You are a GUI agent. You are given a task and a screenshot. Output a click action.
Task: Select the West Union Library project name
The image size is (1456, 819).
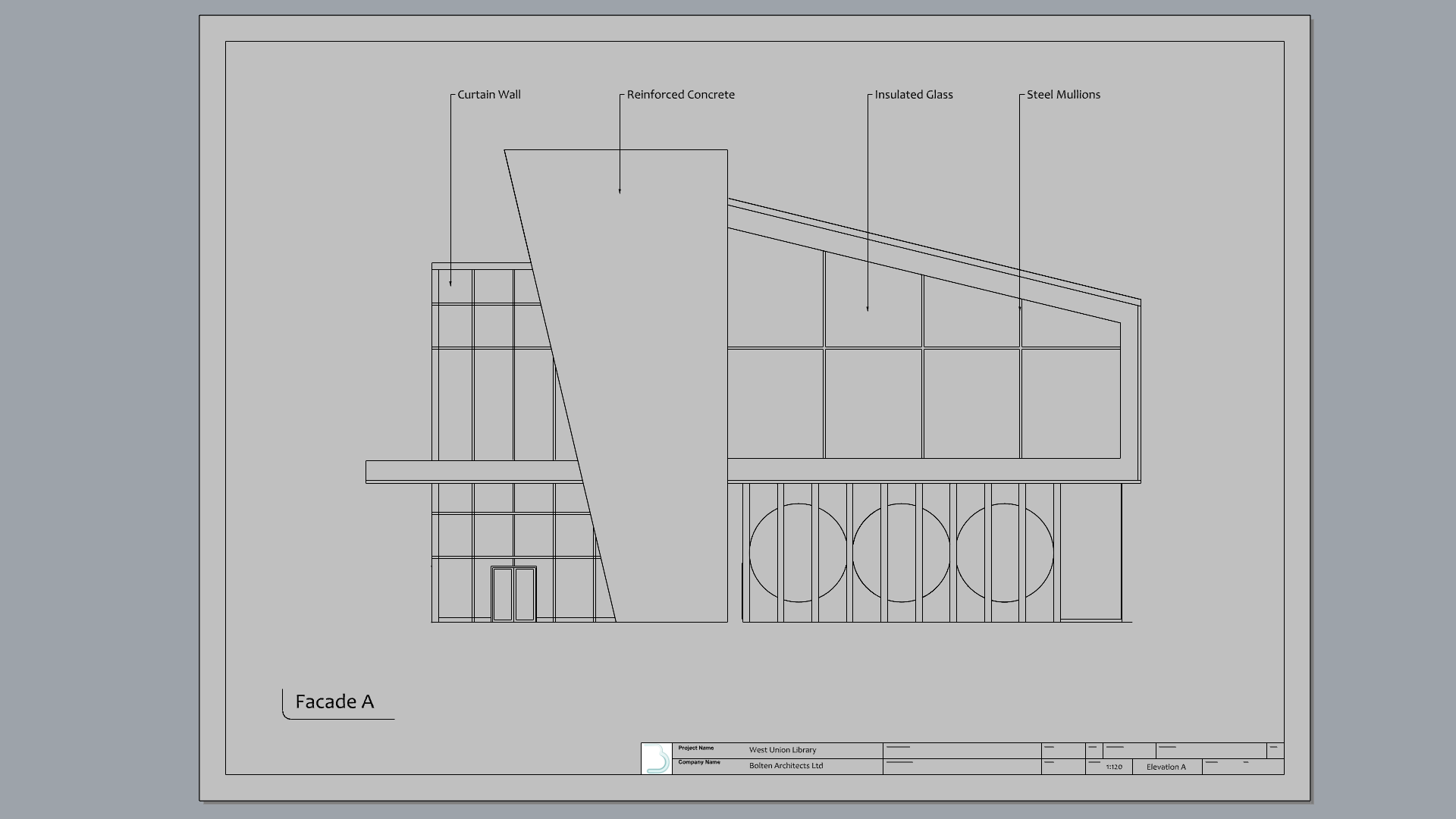click(782, 750)
